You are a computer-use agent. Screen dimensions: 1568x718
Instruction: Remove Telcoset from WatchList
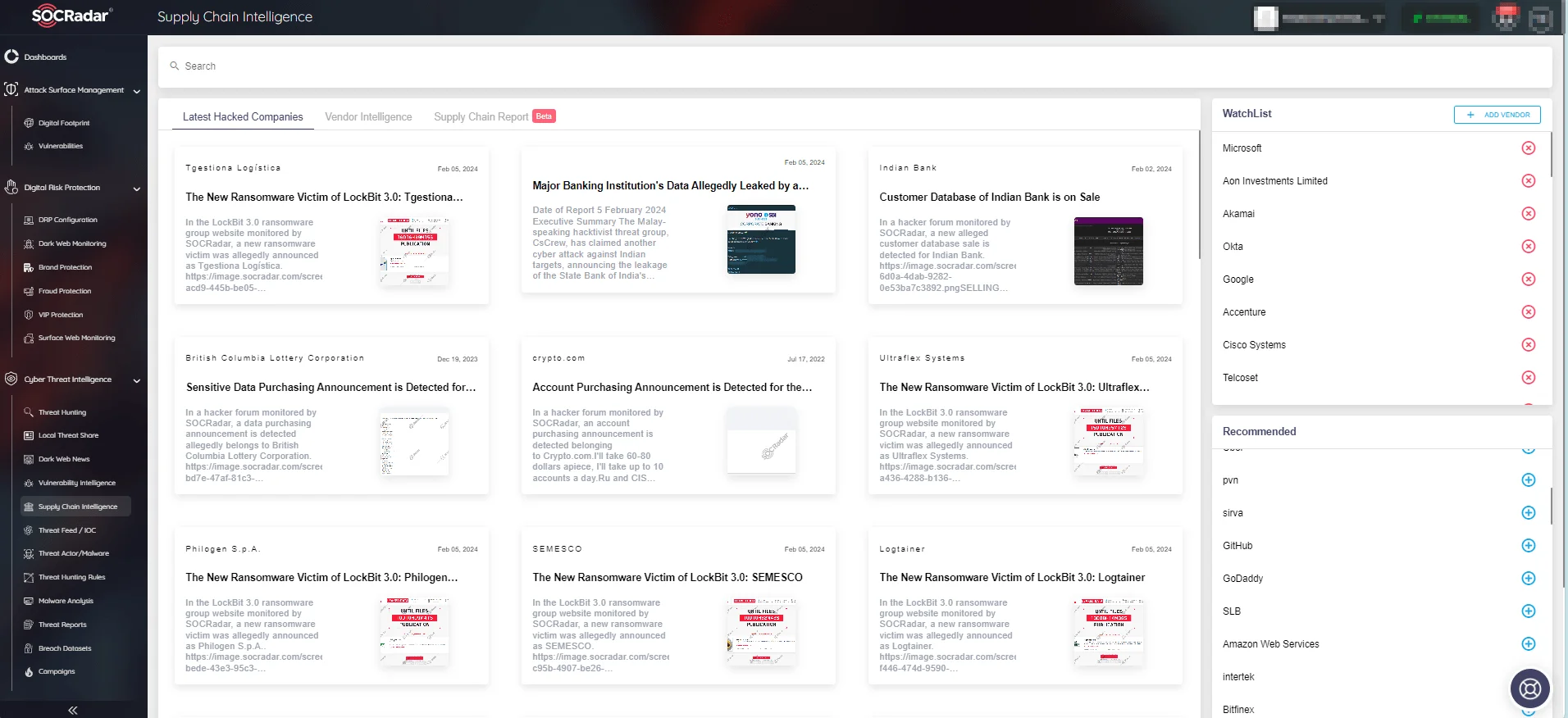click(x=1529, y=378)
